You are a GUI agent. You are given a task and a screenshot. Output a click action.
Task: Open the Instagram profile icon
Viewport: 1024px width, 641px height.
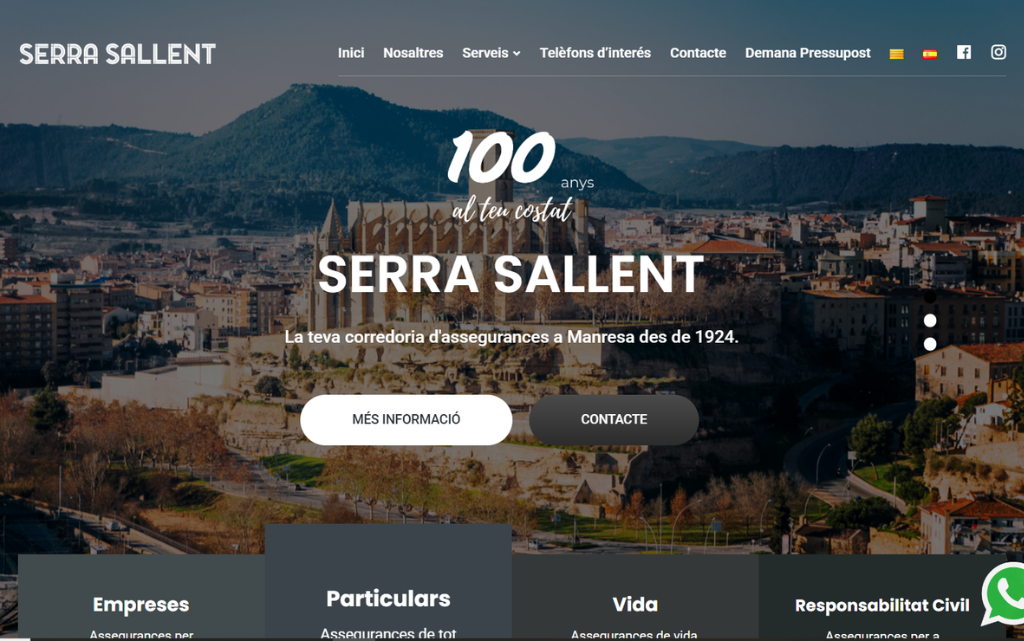[998, 52]
